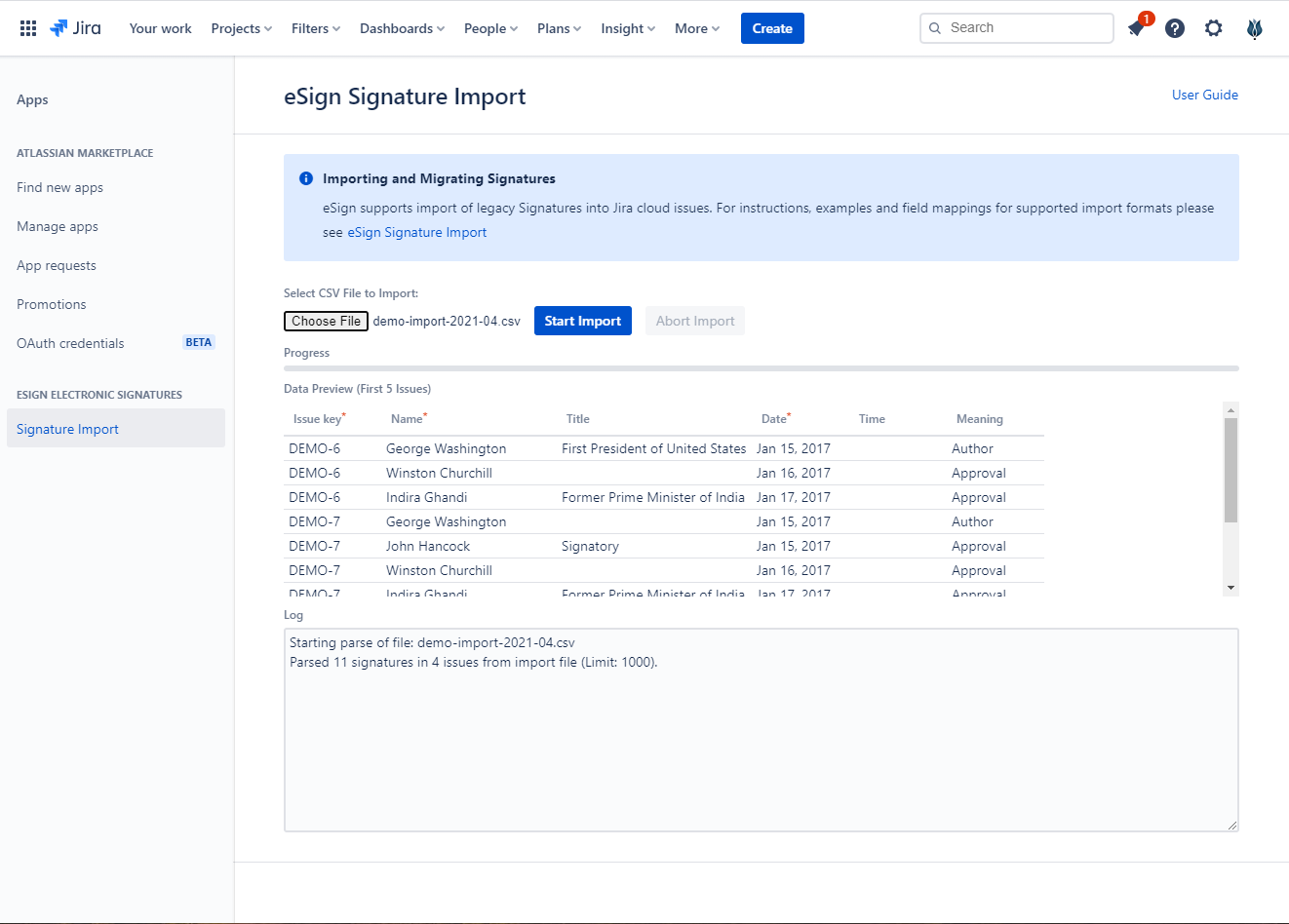Follow the eSign Signature Import link
This screenshot has width=1289, height=924.
click(416, 232)
